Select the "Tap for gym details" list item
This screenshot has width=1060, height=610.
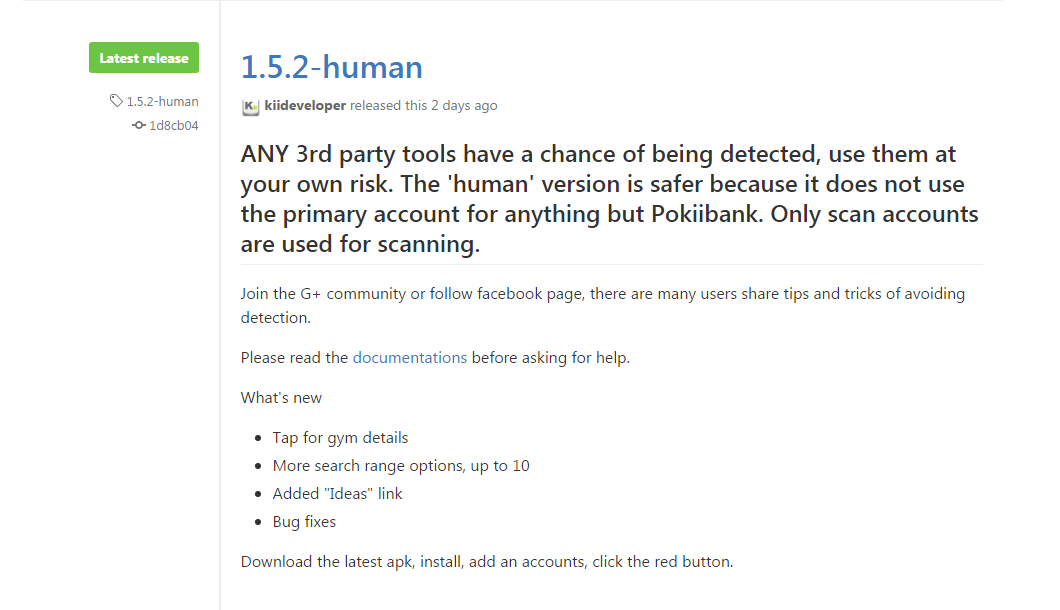click(x=340, y=437)
